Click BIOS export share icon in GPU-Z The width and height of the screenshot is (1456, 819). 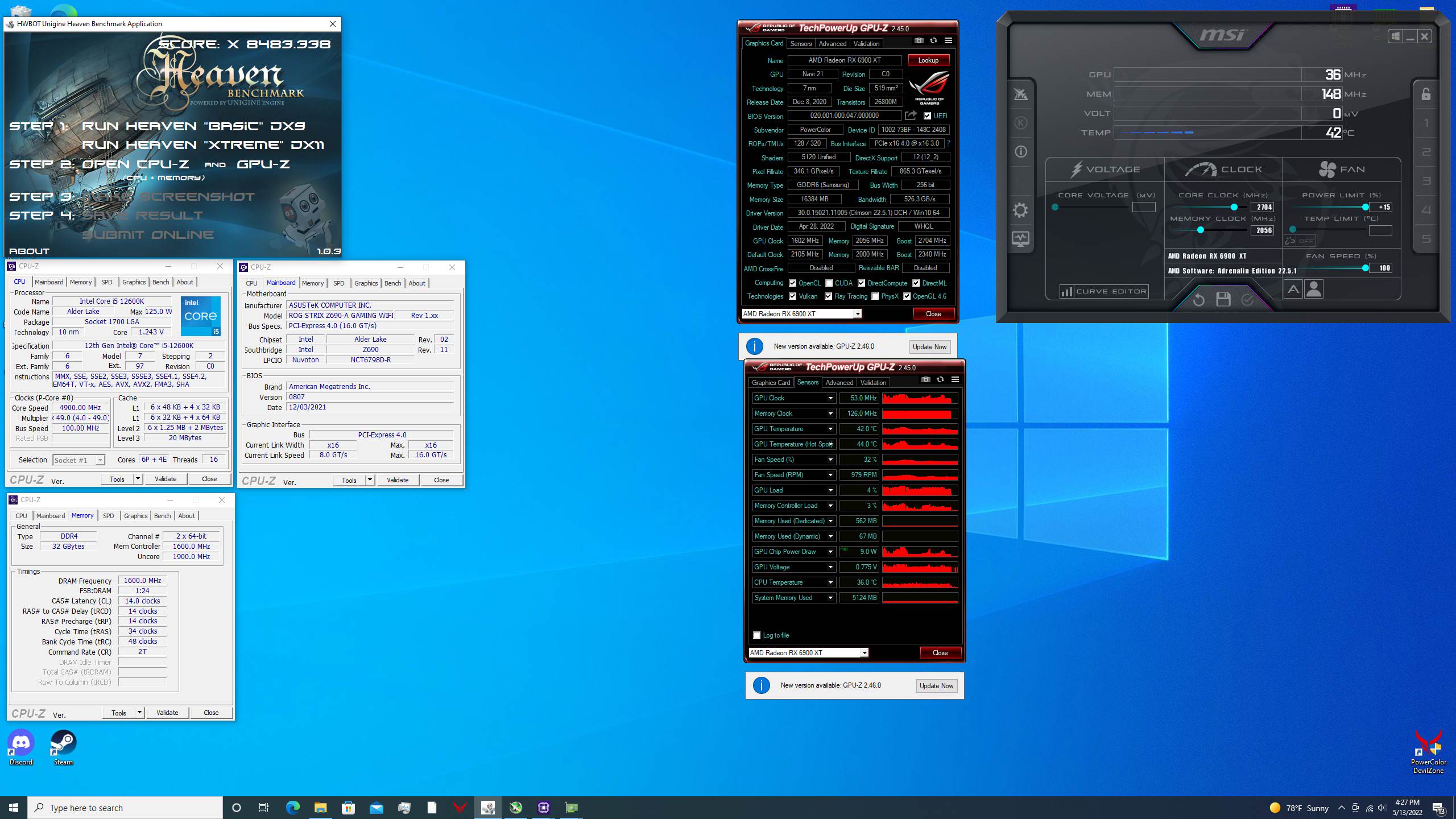click(x=911, y=115)
